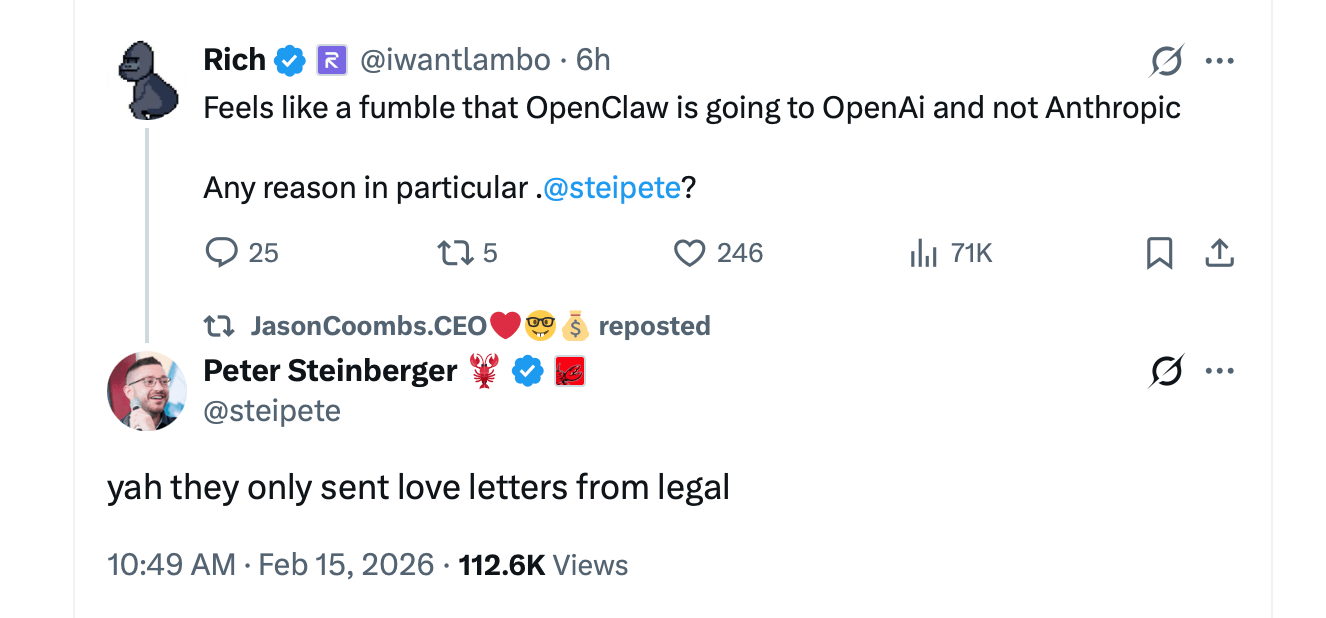Open the reply icon on Rich's tweet
1326x618 pixels.
224,253
